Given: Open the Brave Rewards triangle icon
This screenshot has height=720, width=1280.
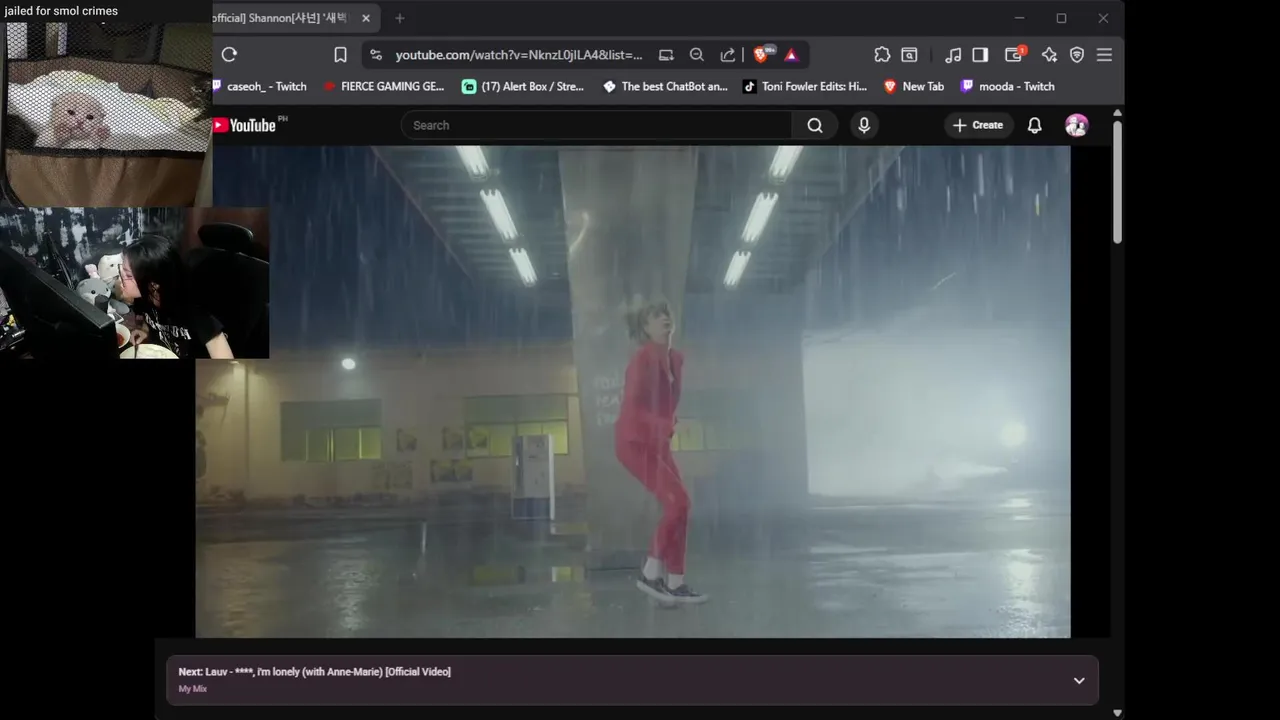Looking at the screenshot, I should [791, 55].
